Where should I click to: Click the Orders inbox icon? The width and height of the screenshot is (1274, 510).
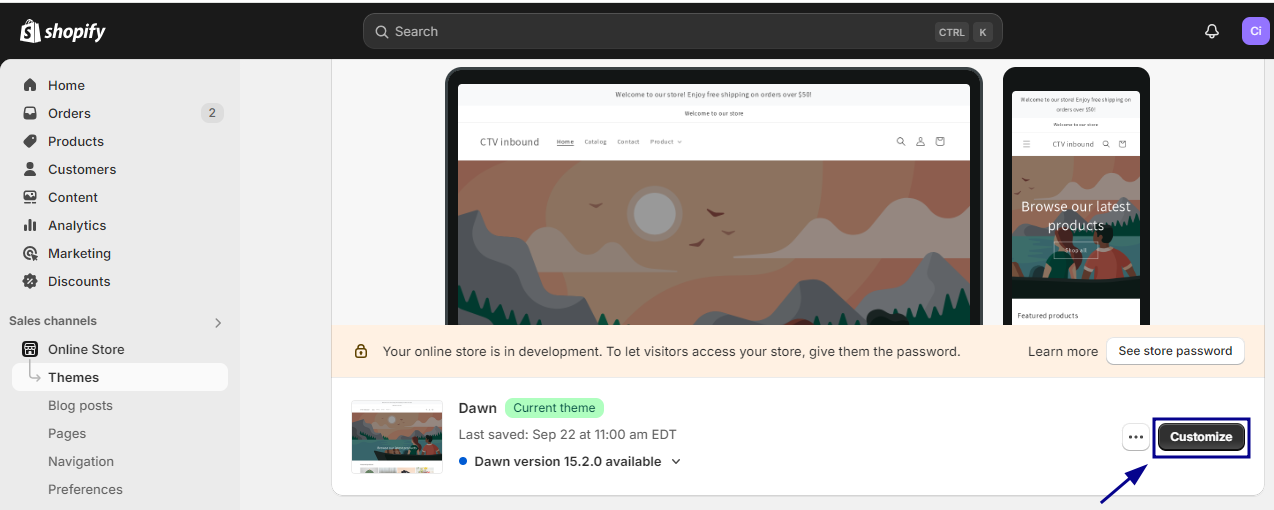(x=30, y=113)
